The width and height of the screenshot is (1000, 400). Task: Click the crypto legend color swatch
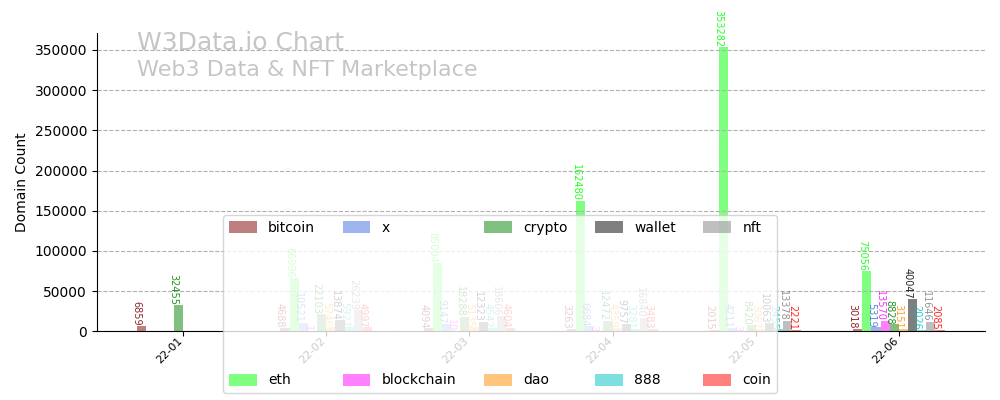[499, 228]
